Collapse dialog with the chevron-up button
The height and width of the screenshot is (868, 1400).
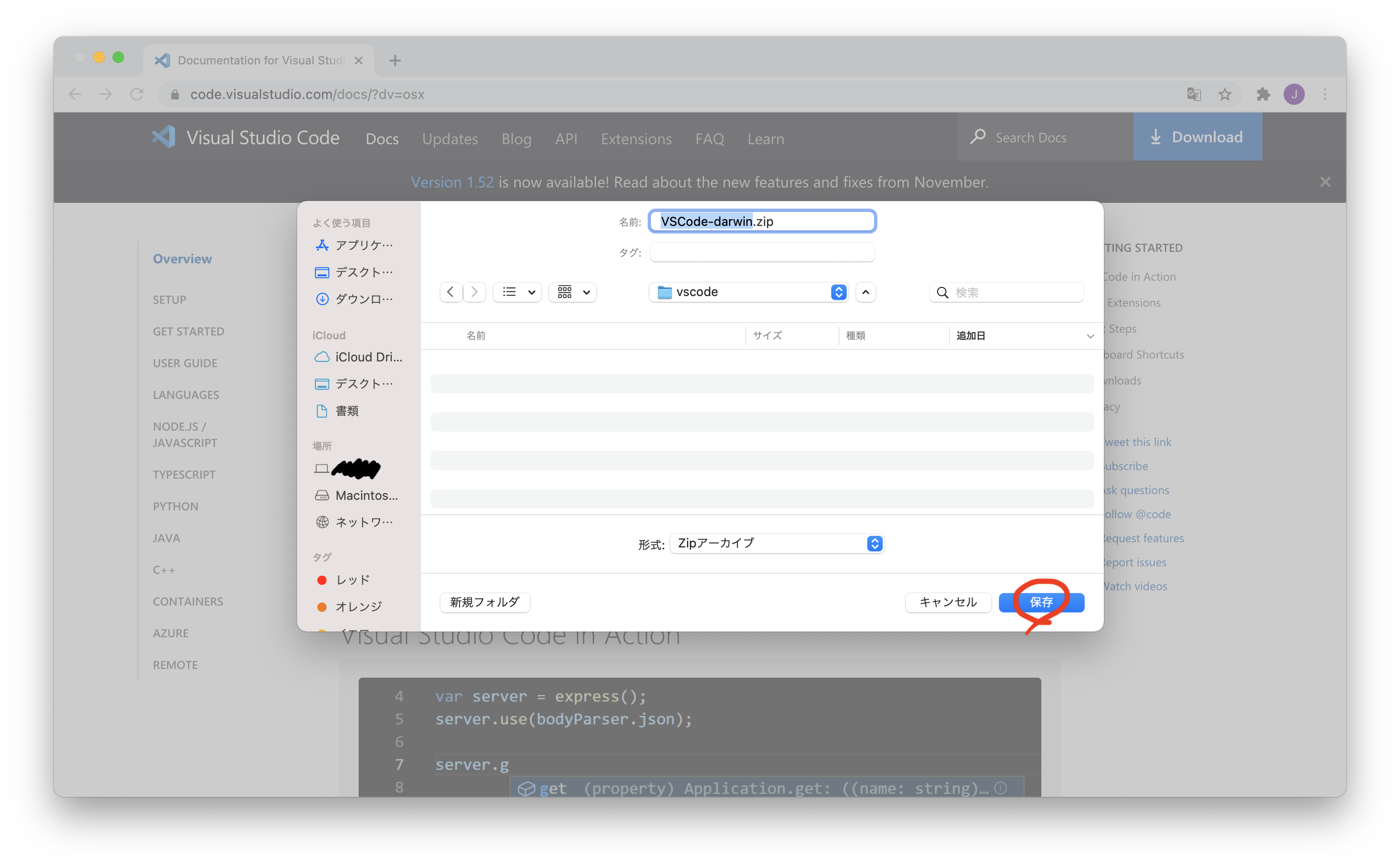[865, 292]
